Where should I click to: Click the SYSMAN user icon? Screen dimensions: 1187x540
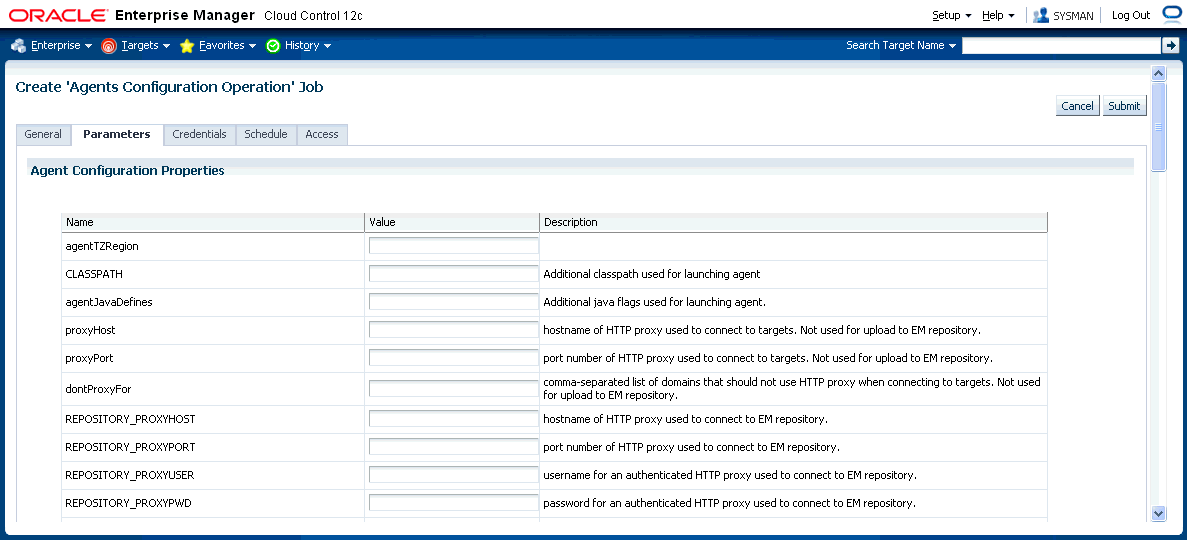coord(1041,15)
